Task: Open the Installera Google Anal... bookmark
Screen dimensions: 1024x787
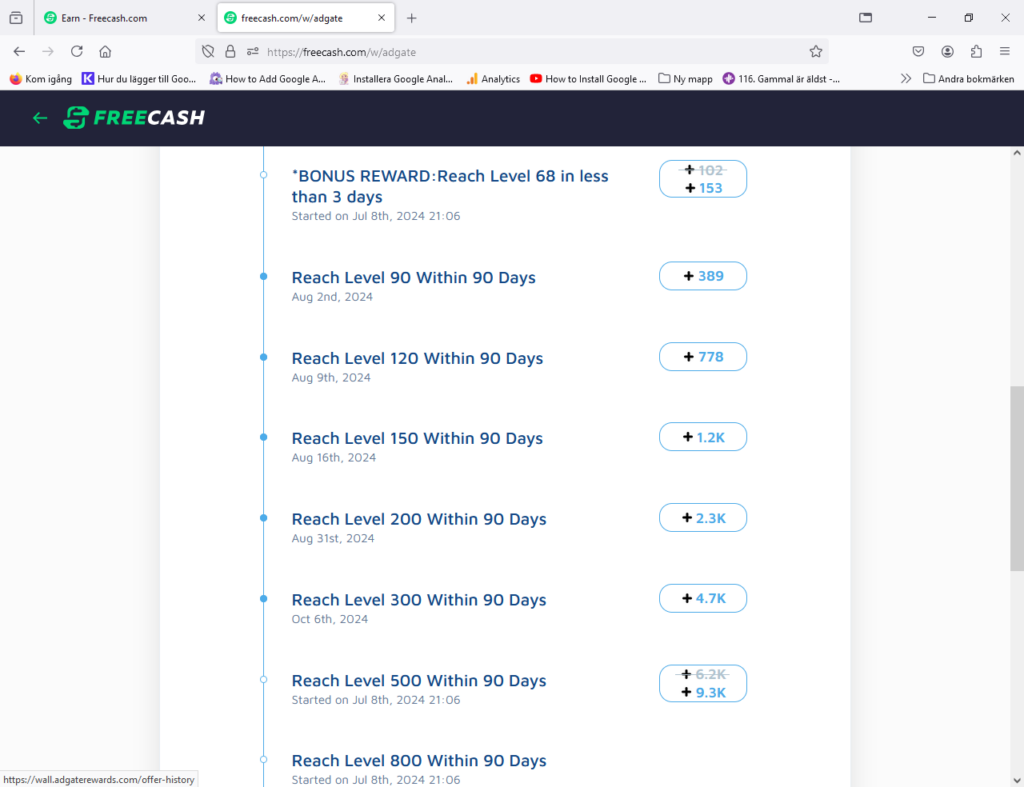Action: 395,79
